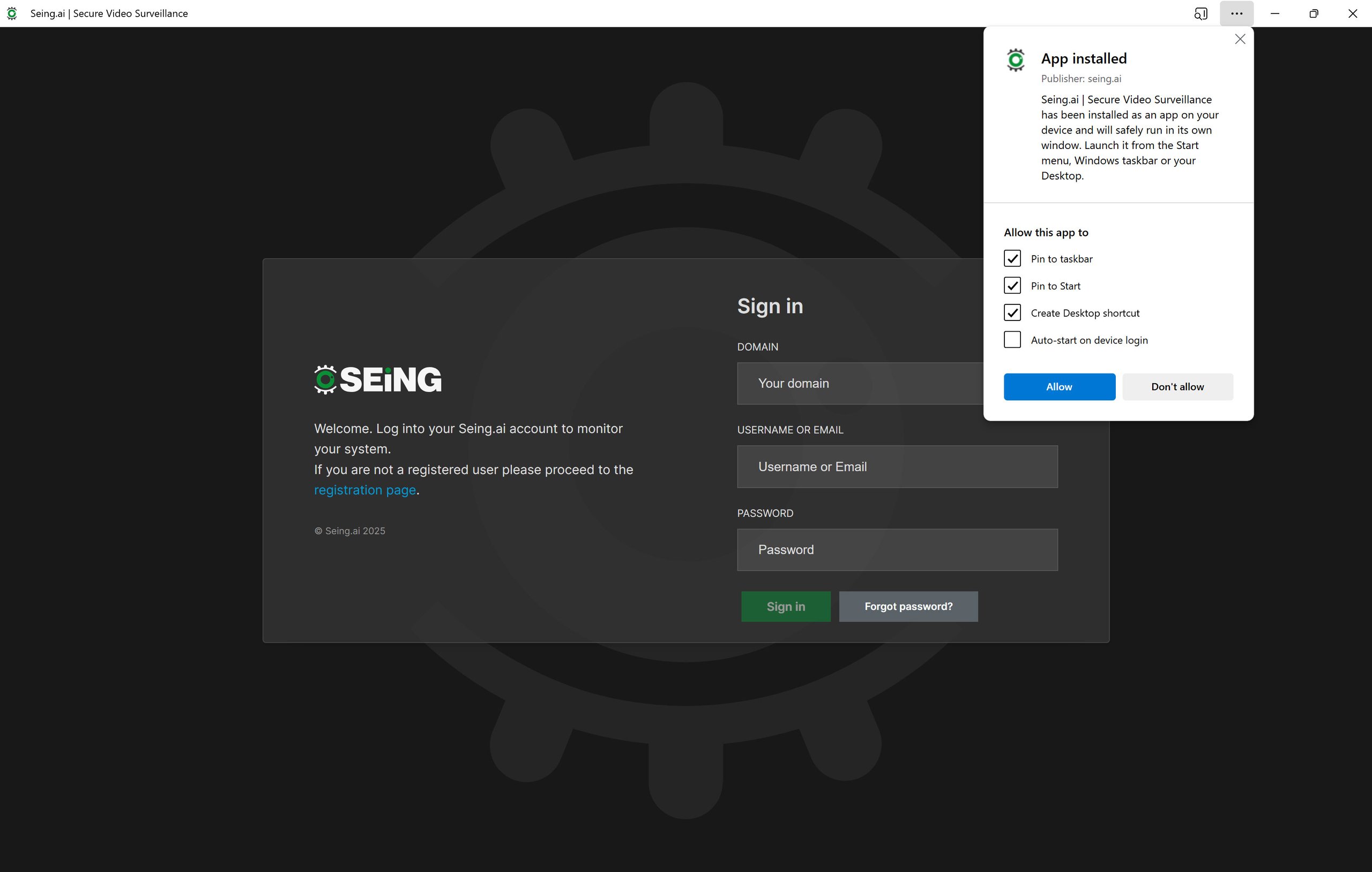Screen dimensions: 1372x872
Task: Uncheck Create Desktop shortcut
Action: point(1012,313)
